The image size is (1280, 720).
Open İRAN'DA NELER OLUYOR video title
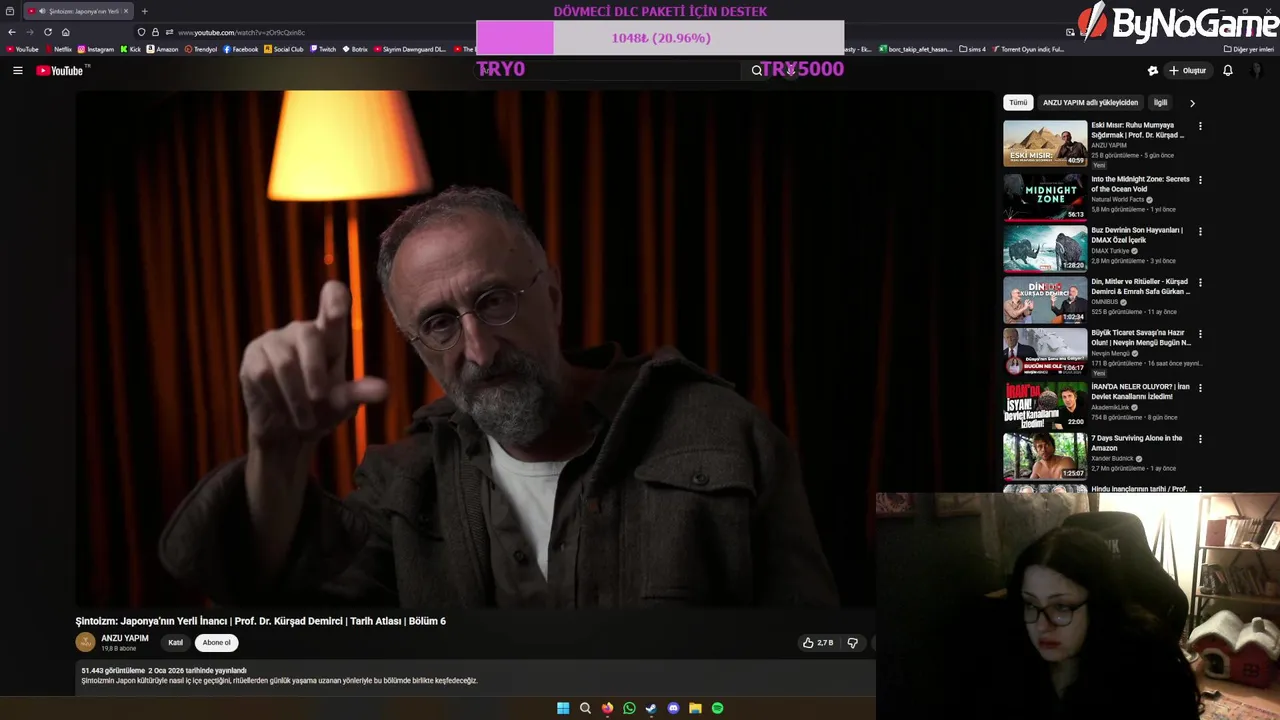pos(1140,391)
